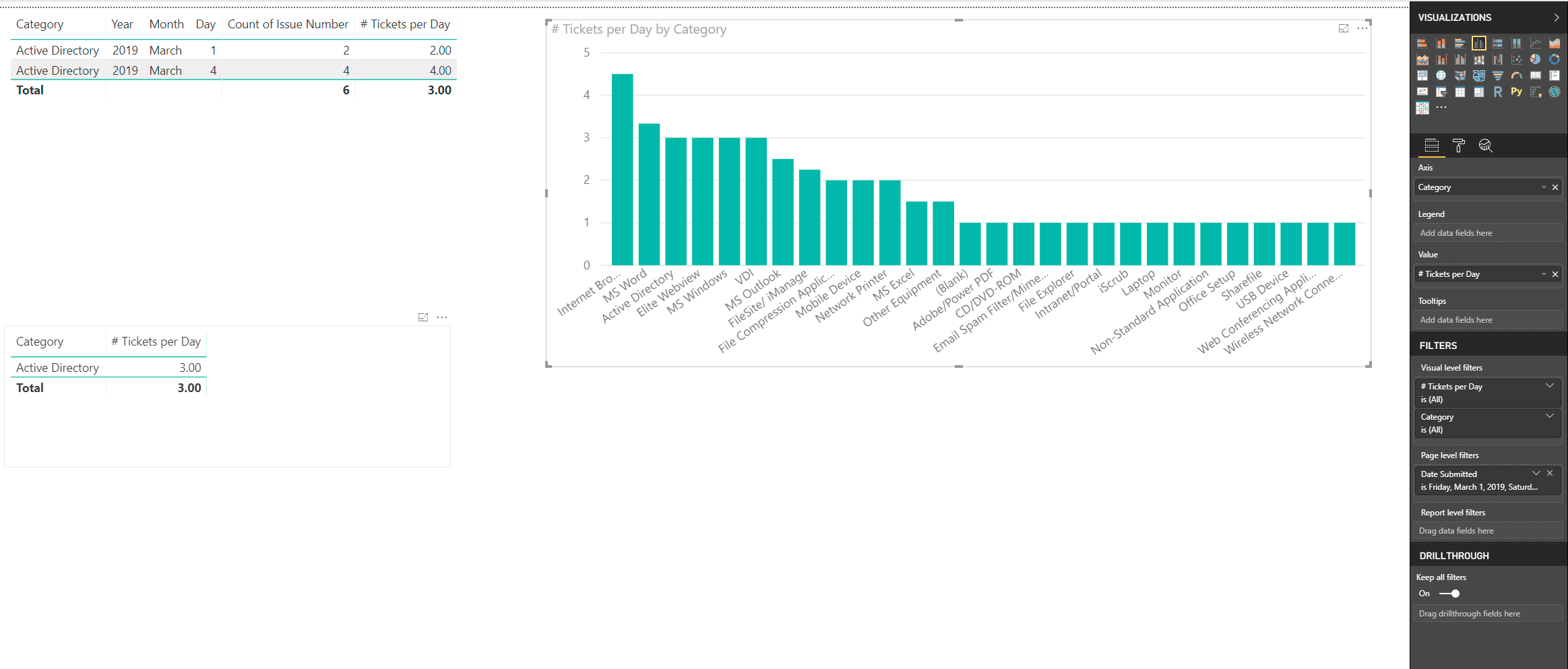This screenshot has height=669, width=1568.
Task: Sort top table by Year column
Action: point(122,24)
